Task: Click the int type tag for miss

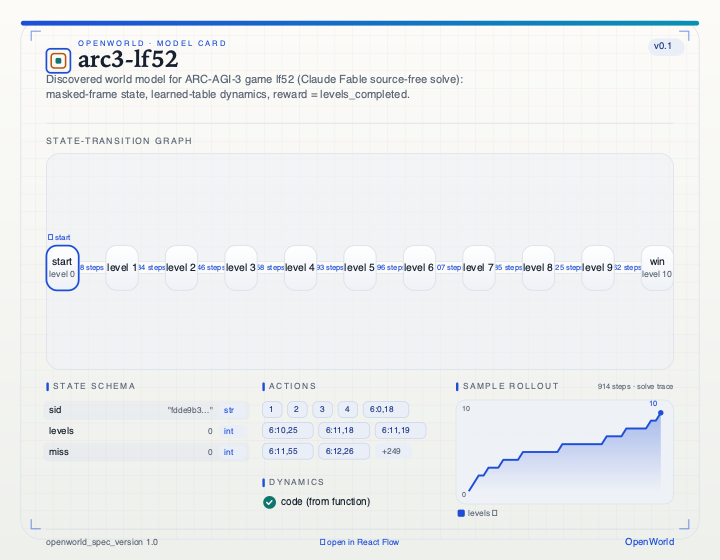Action: pos(229,452)
